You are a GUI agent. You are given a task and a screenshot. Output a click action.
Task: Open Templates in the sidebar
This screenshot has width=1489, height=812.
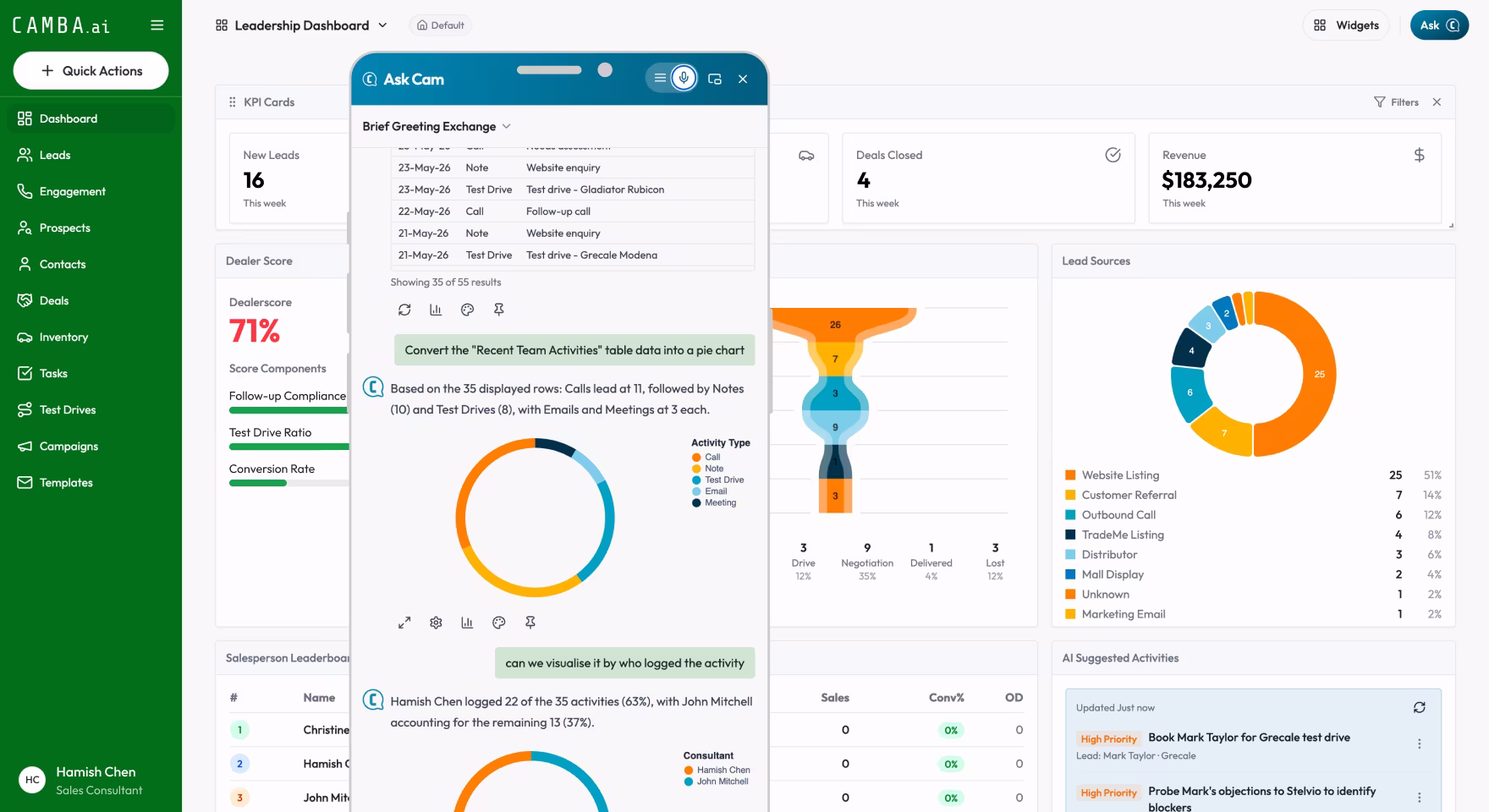[91, 482]
